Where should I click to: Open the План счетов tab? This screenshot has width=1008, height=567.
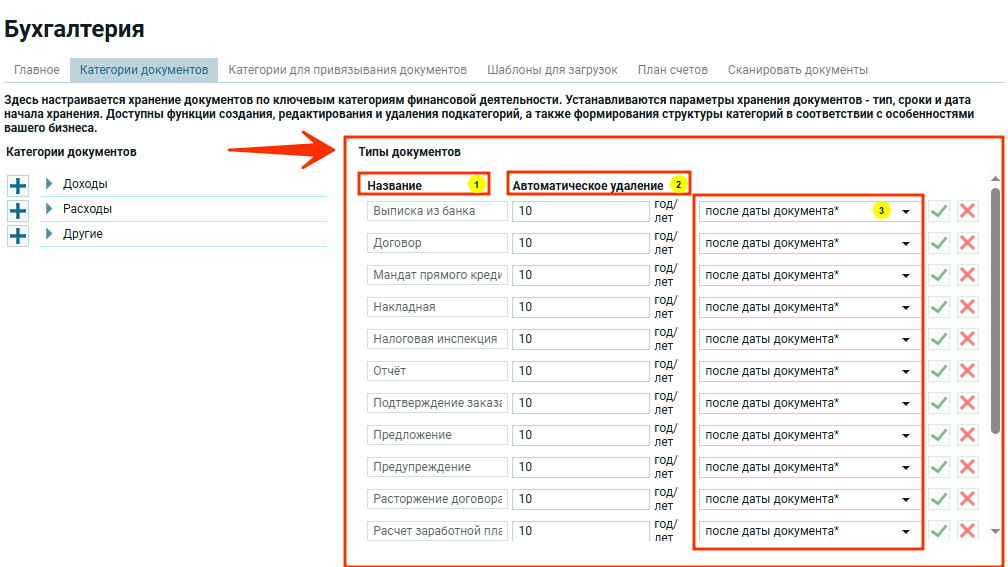pyautogui.click(x=672, y=70)
